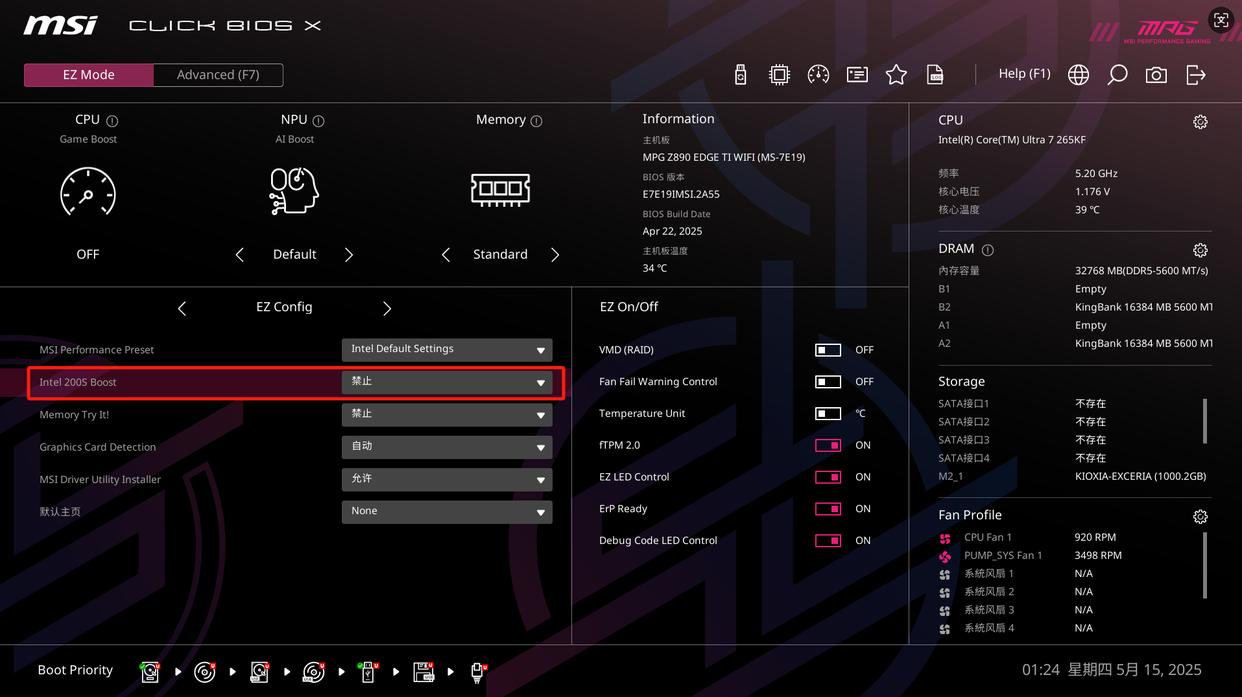Take a screenshot with the camera icon
Viewport: 1242px width, 697px height.
(x=1156, y=75)
